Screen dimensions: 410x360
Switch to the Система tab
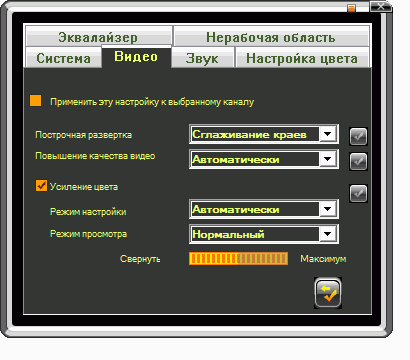click(63, 58)
